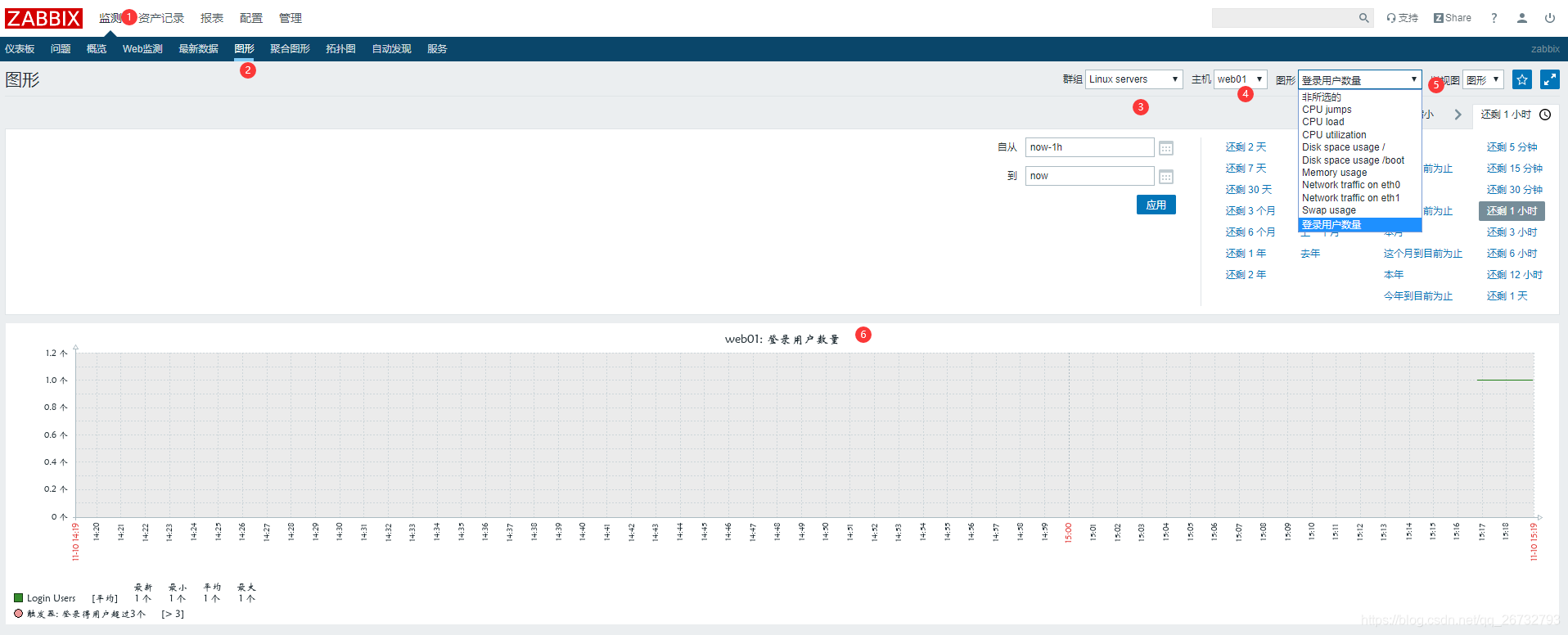Open the View as dropdown
The image size is (1568, 635).
pyautogui.click(x=1484, y=79)
